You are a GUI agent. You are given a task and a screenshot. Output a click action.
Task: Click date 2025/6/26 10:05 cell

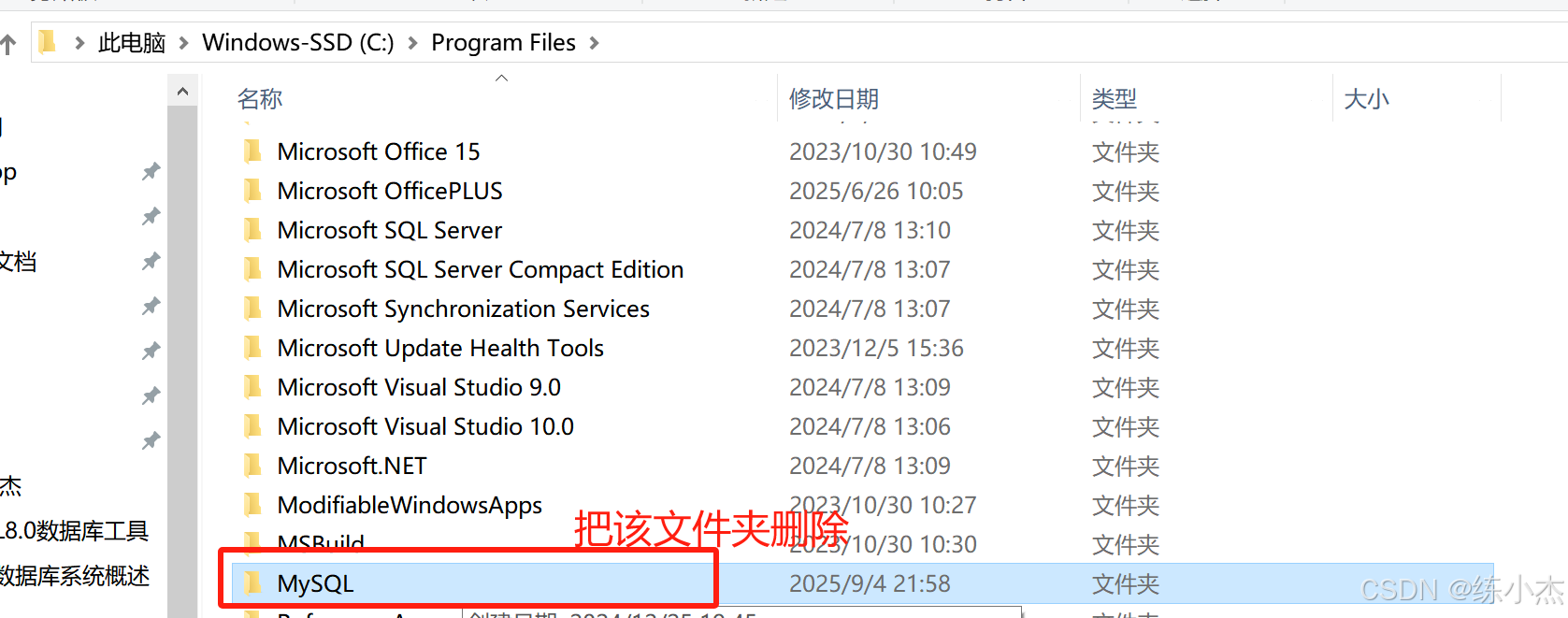[876, 191]
